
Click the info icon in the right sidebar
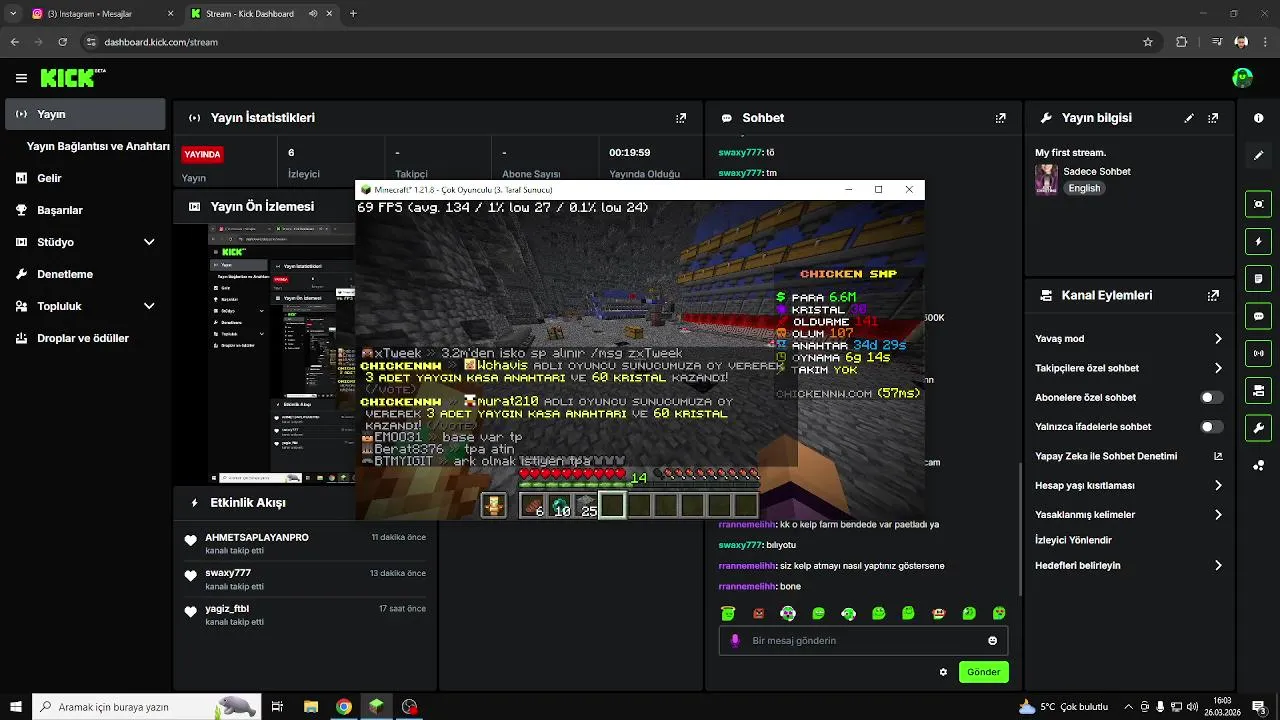point(1259,118)
